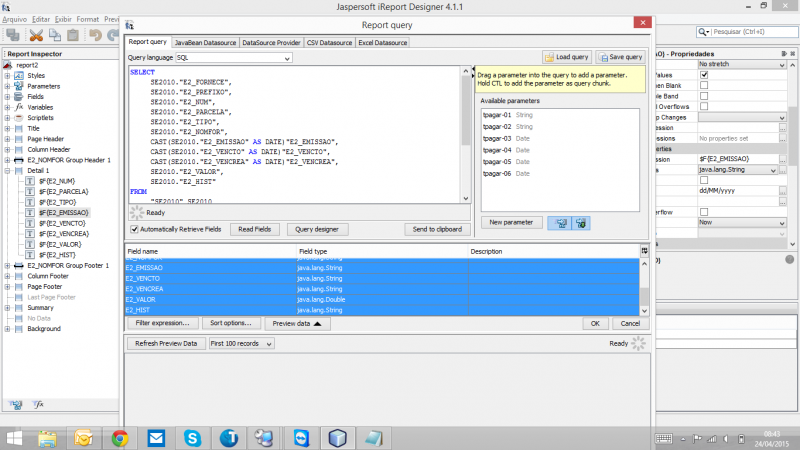
Task: Toggle the checkbox beside Overflows property
Action: click(704, 106)
